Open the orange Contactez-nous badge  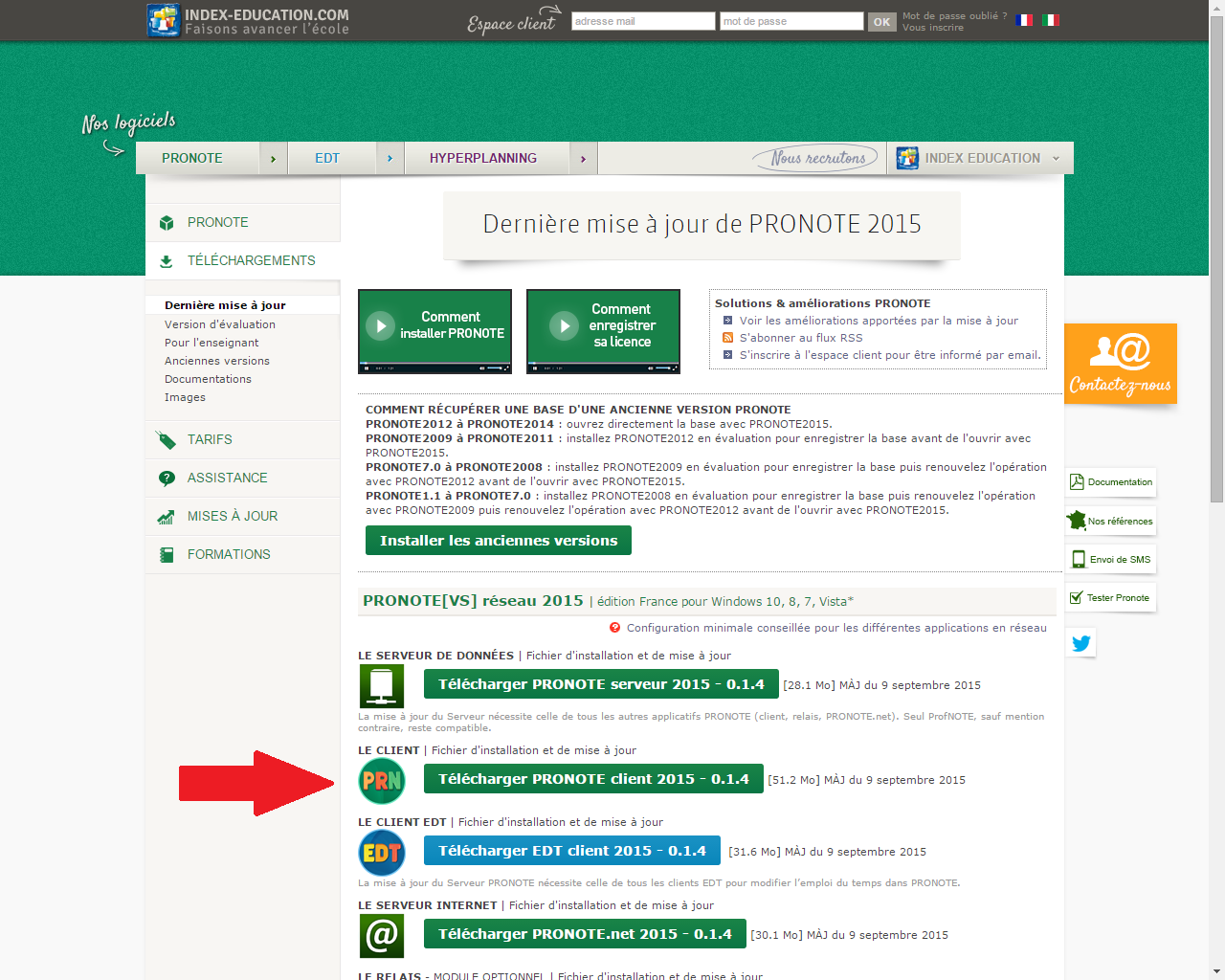click(1120, 364)
